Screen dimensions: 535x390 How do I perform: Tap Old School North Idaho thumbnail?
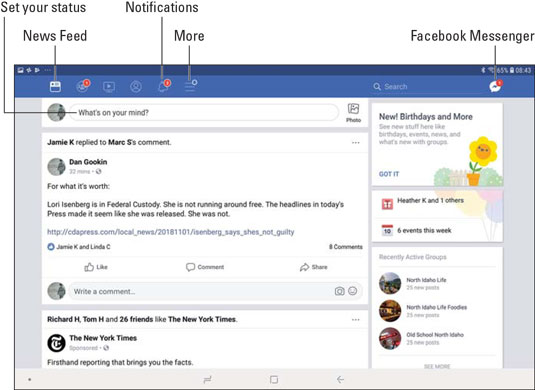390,338
